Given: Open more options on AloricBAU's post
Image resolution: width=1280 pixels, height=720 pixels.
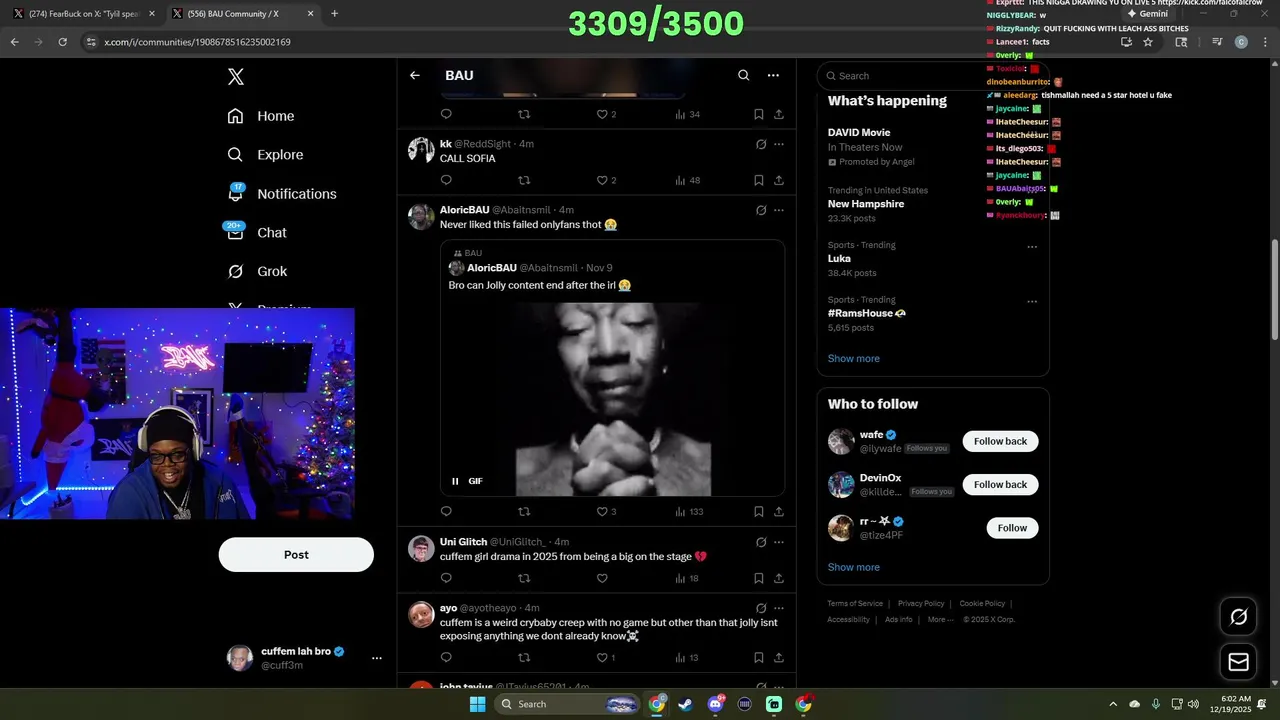Looking at the screenshot, I should (x=779, y=210).
